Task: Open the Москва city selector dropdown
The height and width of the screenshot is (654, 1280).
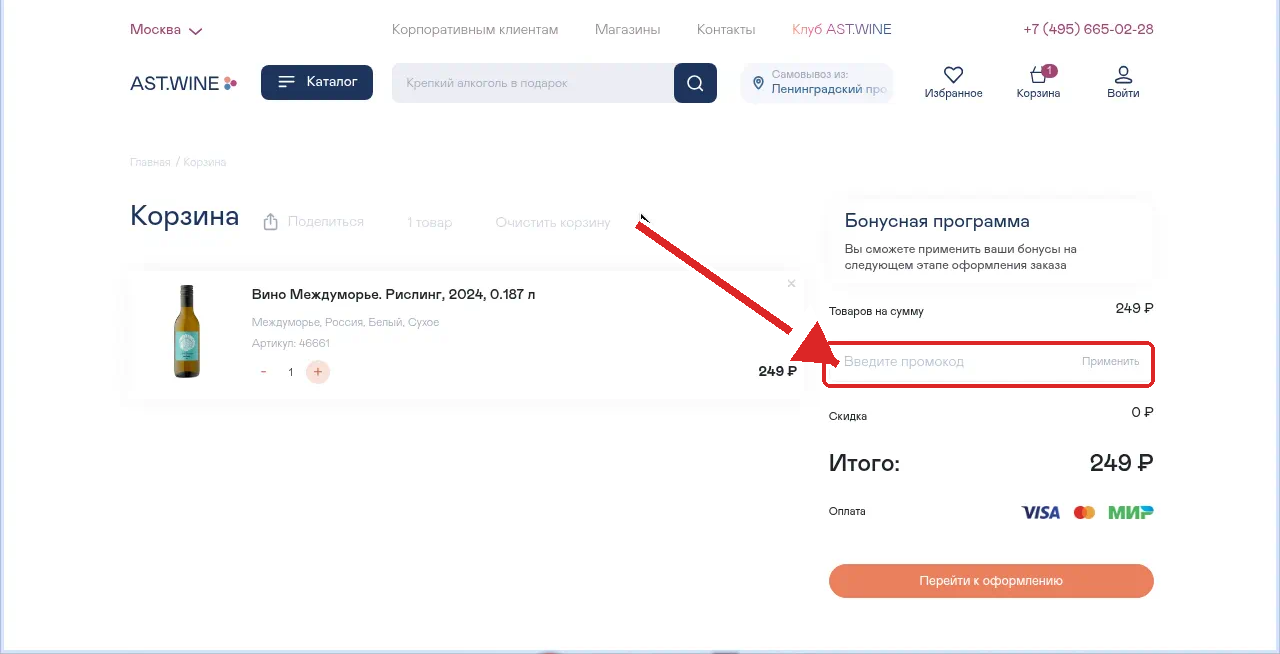Action: tap(166, 30)
